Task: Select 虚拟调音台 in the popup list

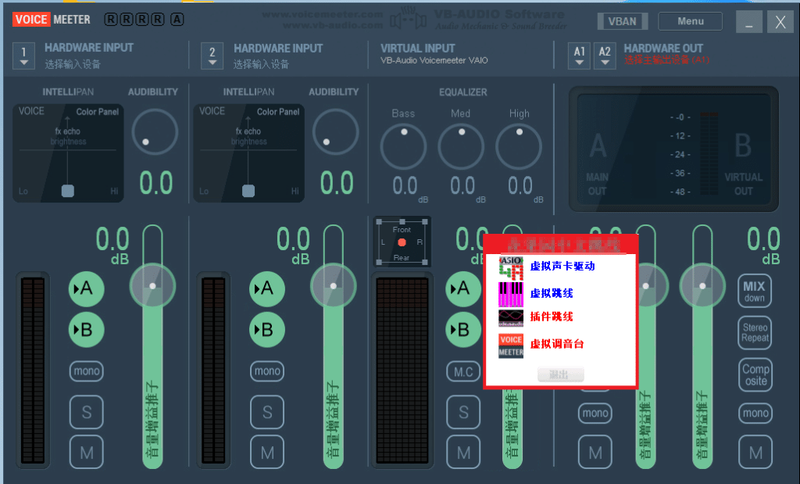Action: pos(557,344)
